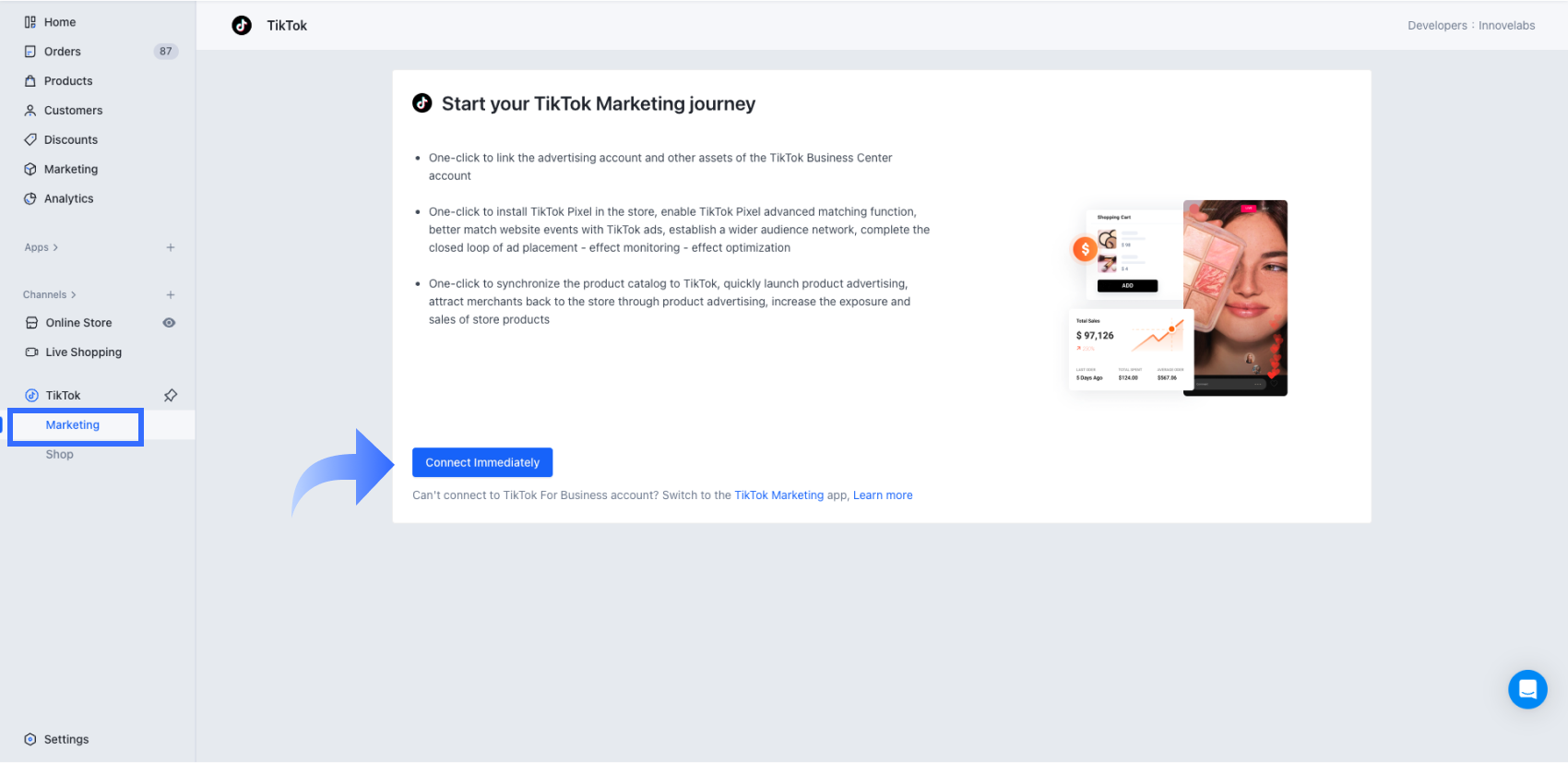Toggle the Online Store eye icon
Image resolution: width=1568 pixels, height=763 pixels.
(x=169, y=323)
